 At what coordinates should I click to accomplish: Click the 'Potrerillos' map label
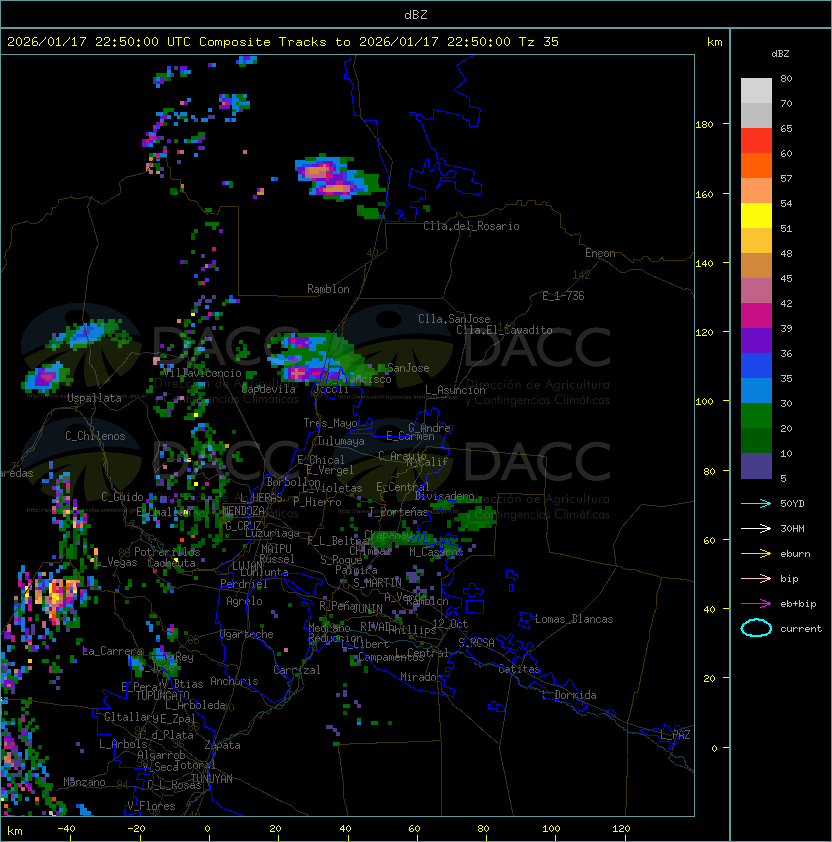coord(167,552)
